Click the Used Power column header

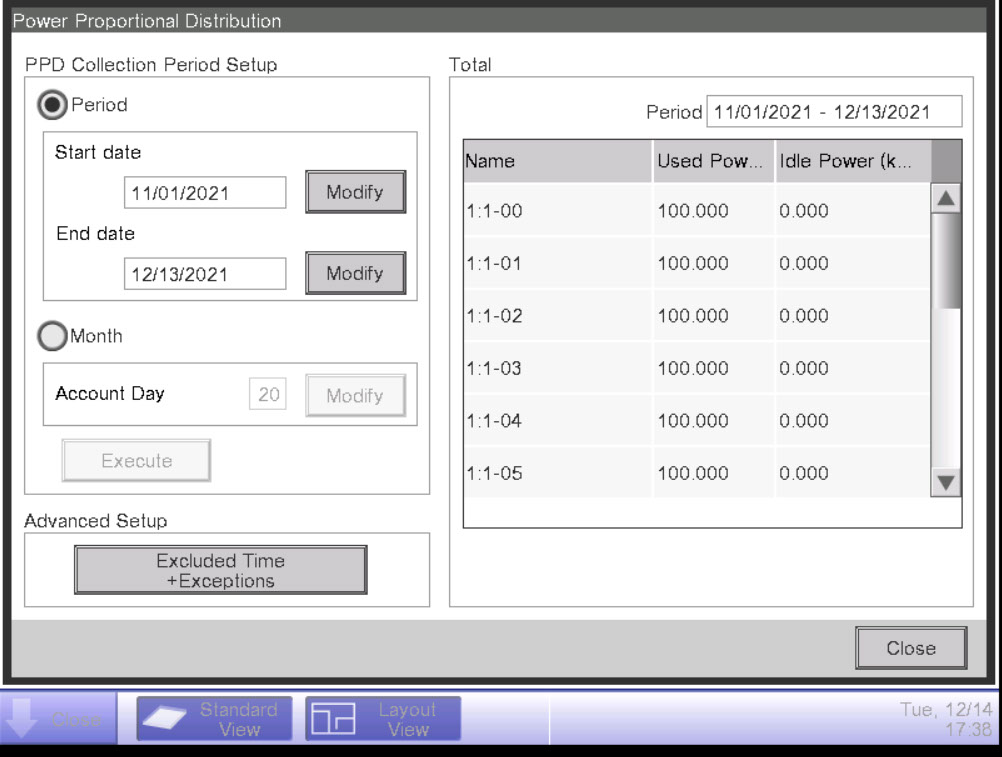713,161
